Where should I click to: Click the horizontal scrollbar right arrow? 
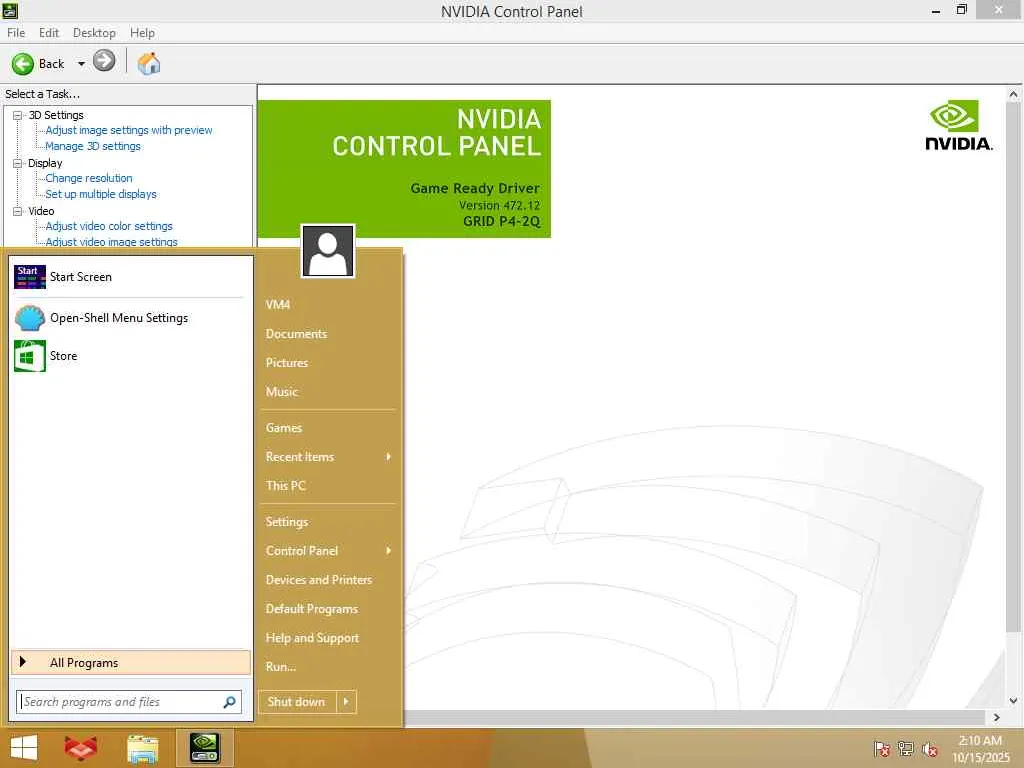tap(997, 717)
